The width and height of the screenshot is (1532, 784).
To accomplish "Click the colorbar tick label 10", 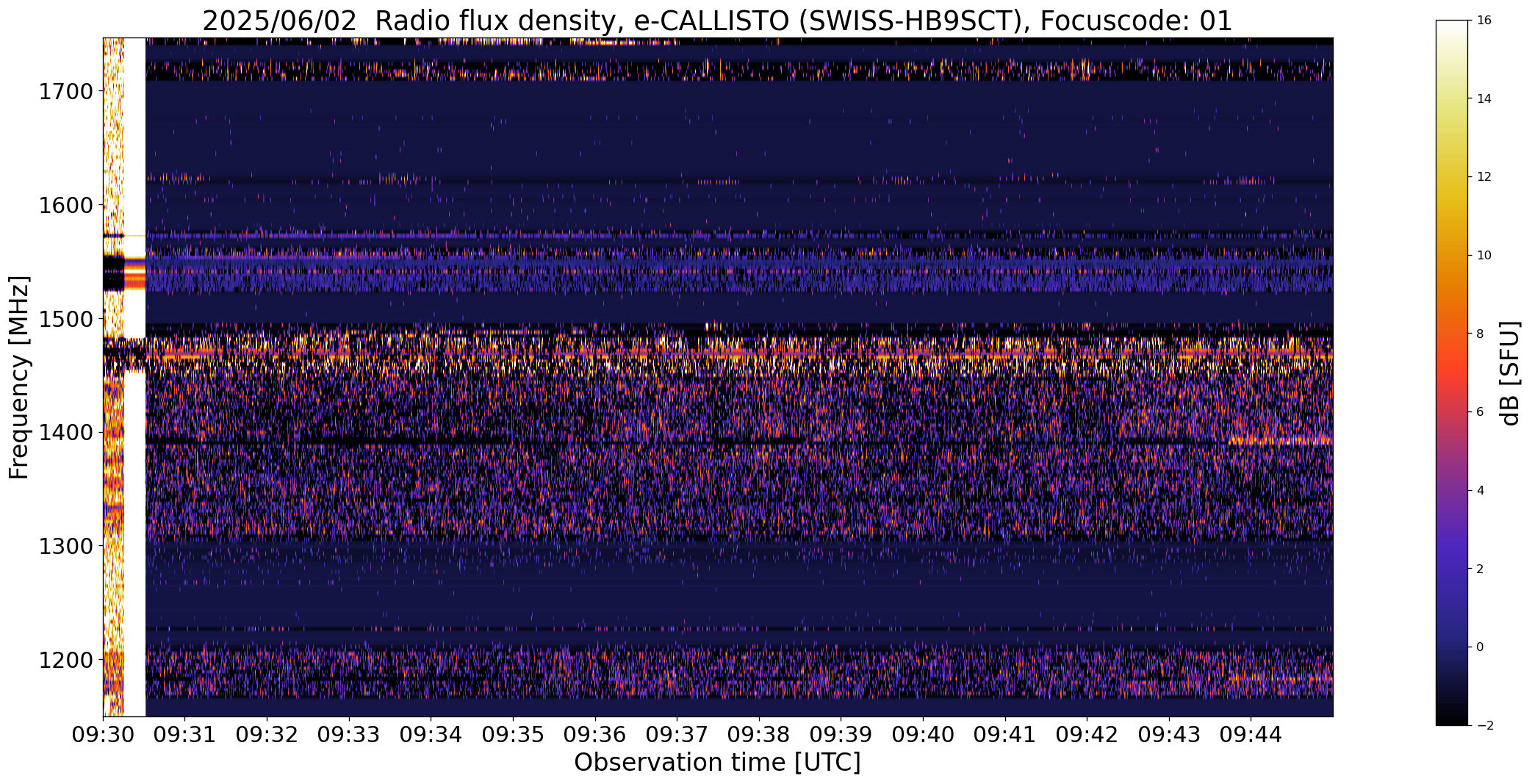I will tap(1484, 256).
